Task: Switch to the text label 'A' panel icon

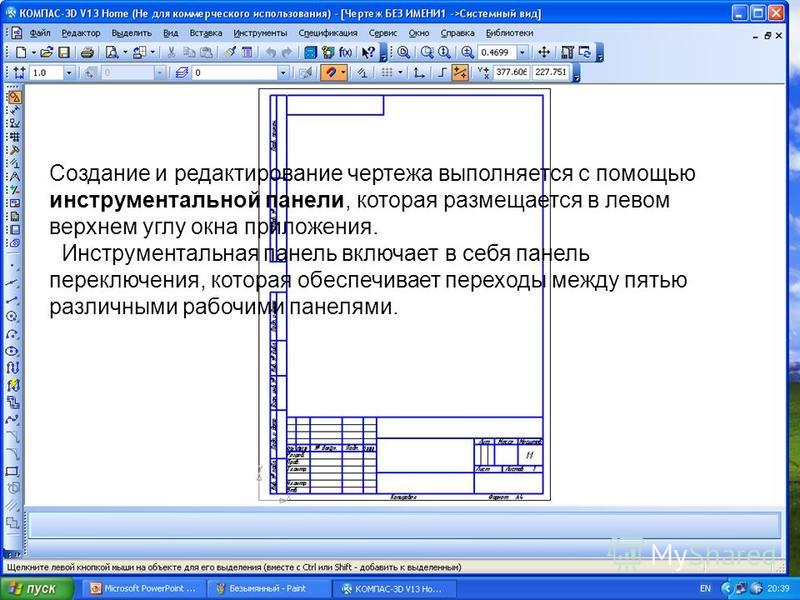Action: (x=14, y=177)
